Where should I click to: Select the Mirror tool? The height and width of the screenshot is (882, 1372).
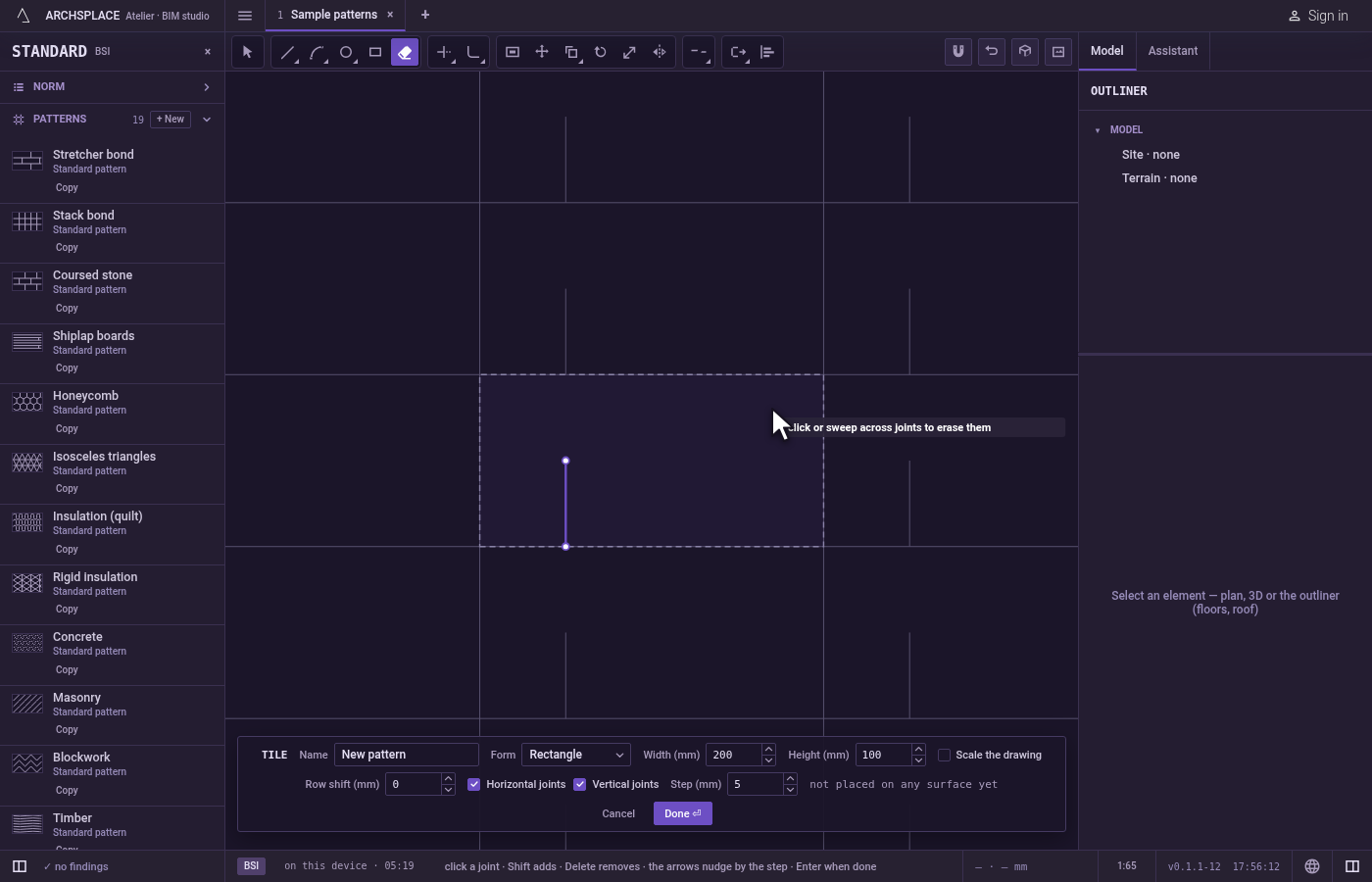660,52
